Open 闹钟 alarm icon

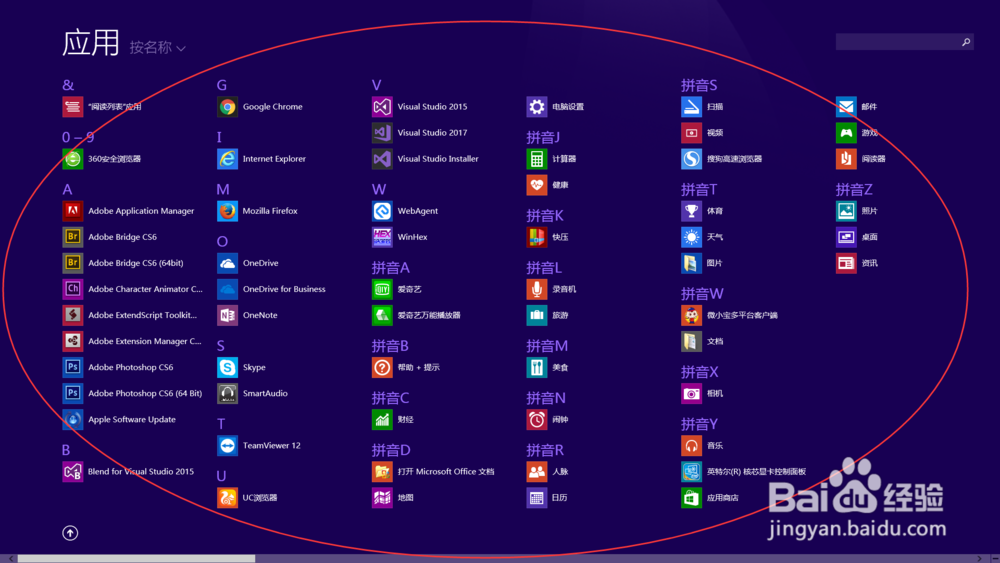coord(536,420)
